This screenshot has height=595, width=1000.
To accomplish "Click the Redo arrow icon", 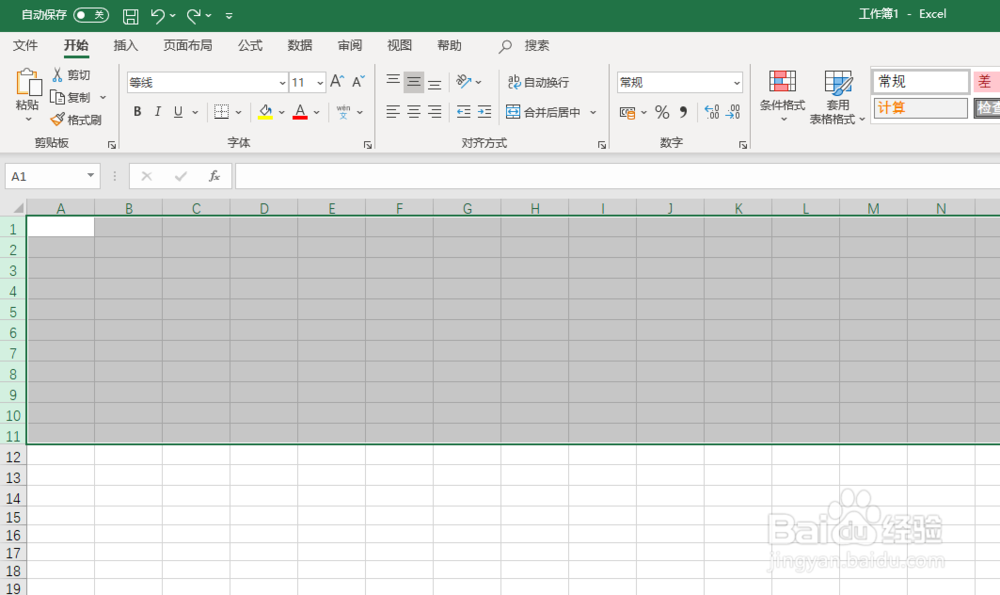I will [193, 15].
